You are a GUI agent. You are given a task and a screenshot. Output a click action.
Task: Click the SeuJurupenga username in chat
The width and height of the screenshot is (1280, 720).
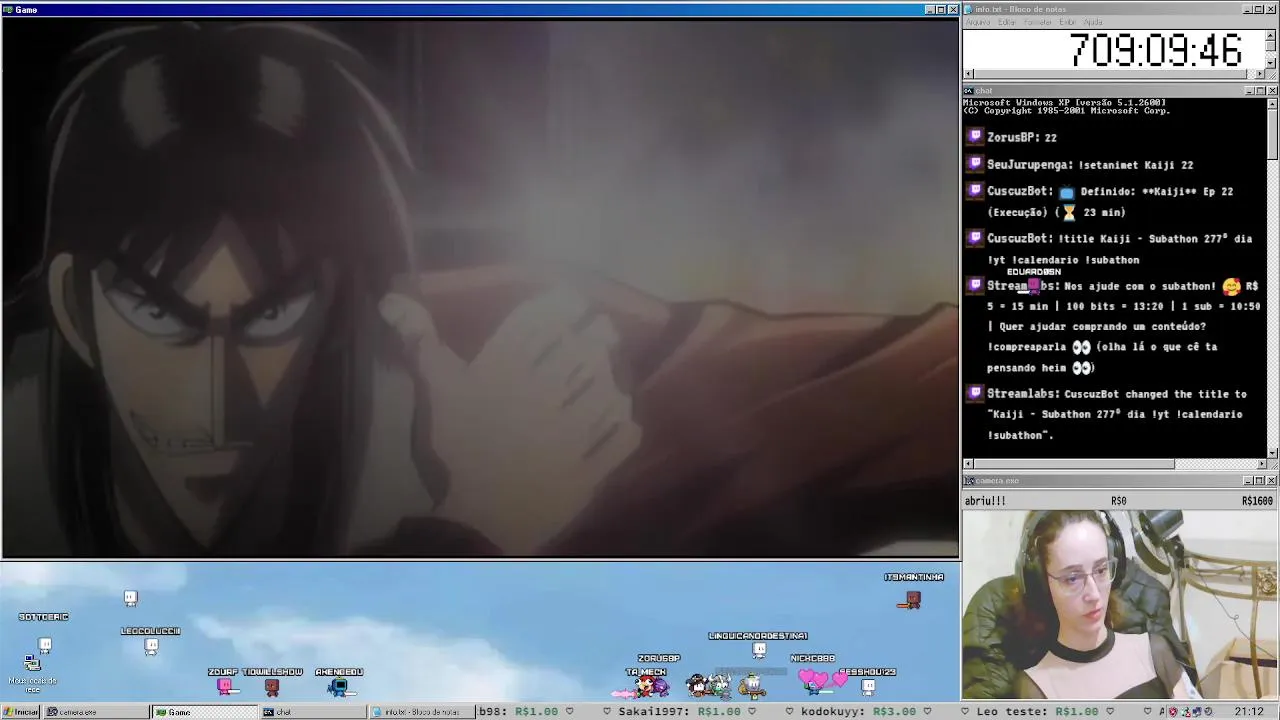[1029, 165]
